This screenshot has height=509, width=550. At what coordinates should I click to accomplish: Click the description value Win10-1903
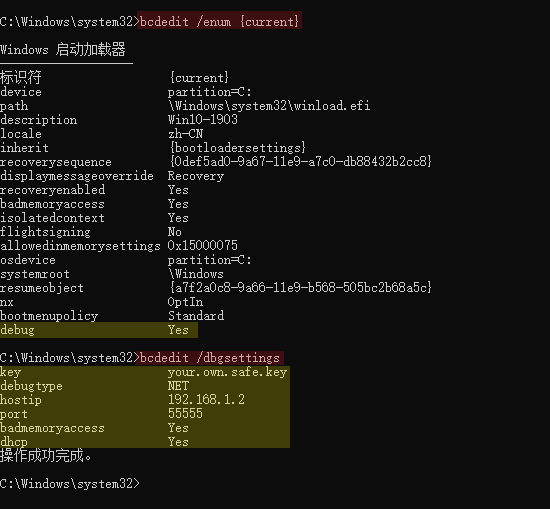pyautogui.click(x=203, y=120)
